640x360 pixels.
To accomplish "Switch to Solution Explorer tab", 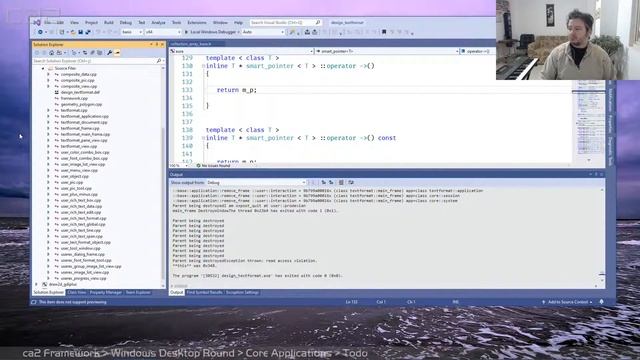I will click(49, 293).
